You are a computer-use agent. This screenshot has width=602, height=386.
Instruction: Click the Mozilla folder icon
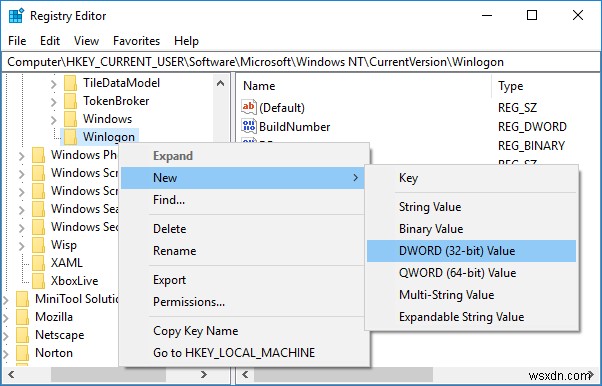point(22,317)
